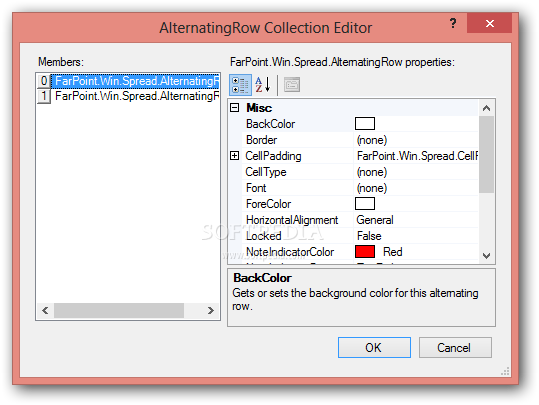
Task: Select the Locked property label
Action: [264, 236]
